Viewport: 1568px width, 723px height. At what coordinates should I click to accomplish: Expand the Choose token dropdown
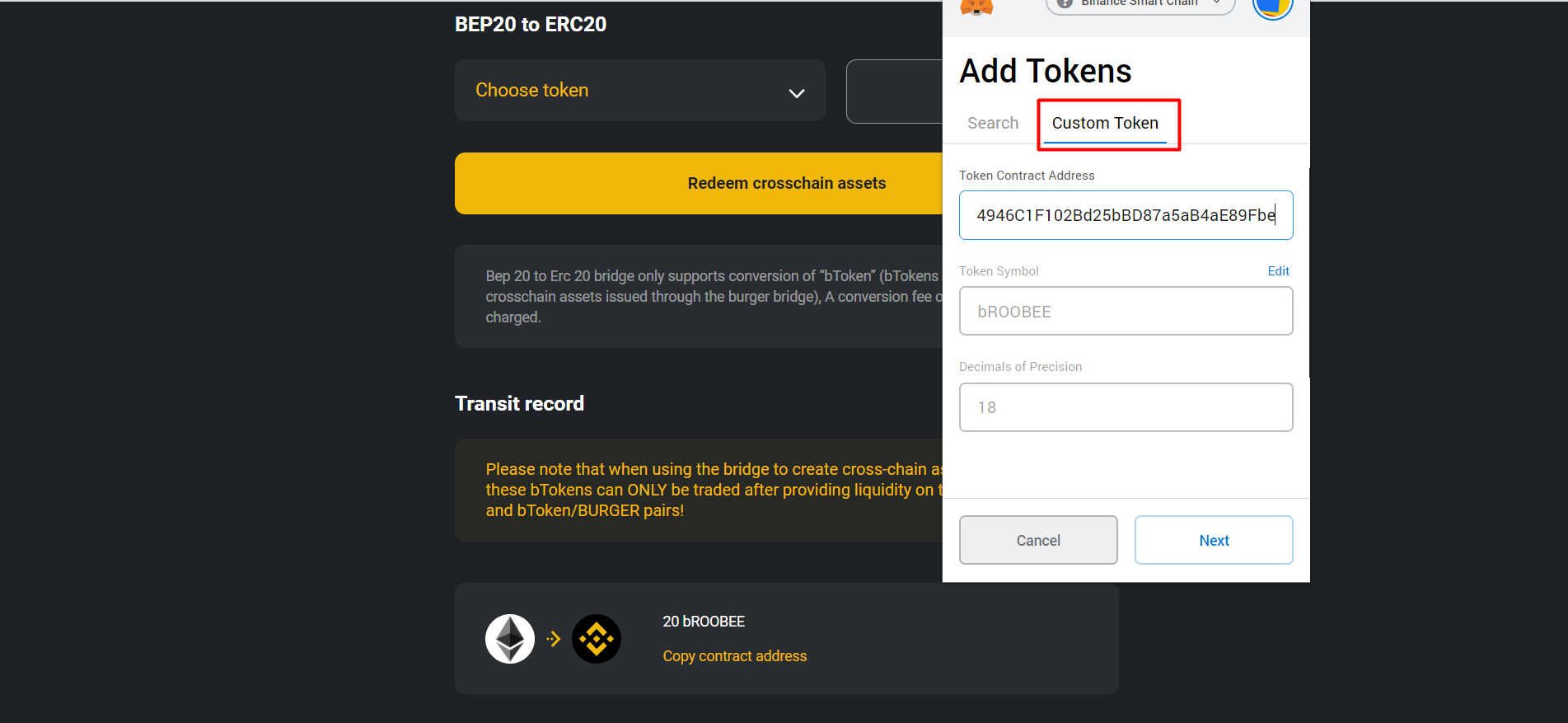(x=640, y=91)
